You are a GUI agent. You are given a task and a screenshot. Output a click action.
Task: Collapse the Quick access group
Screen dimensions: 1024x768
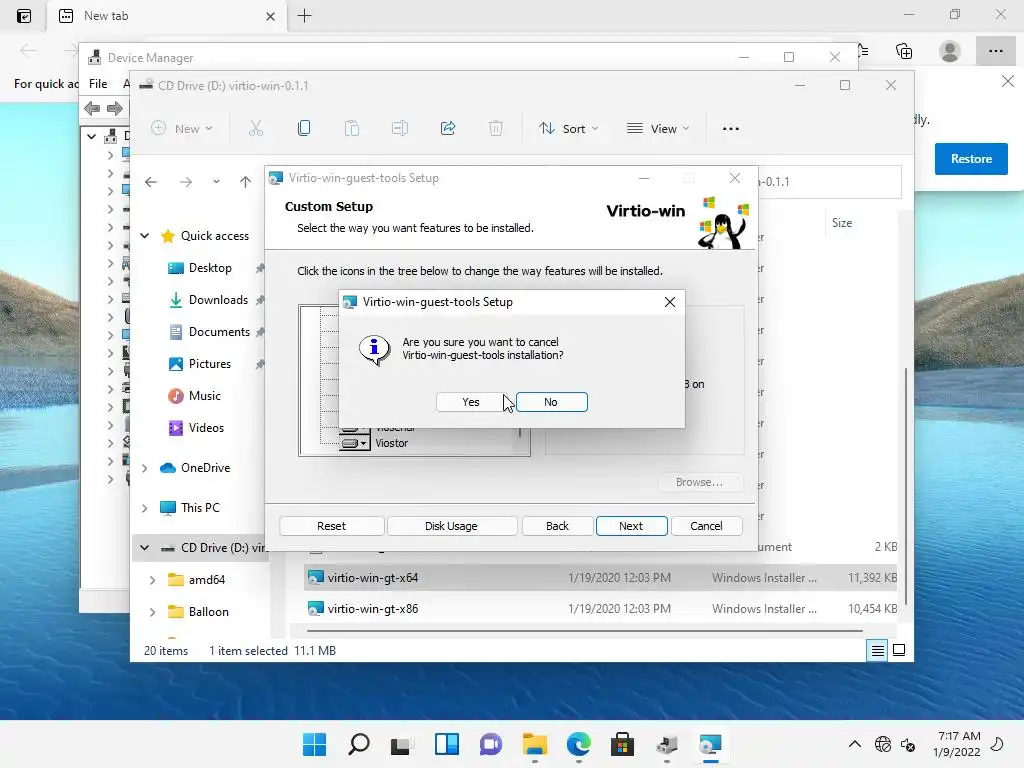[x=145, y=236]
